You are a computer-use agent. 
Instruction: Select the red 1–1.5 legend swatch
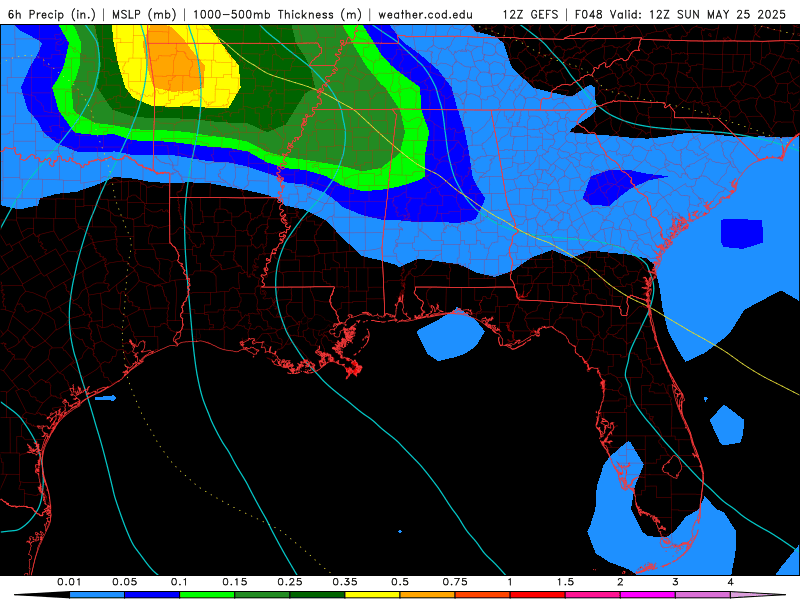pyautogui.click(x=538, y=595)
